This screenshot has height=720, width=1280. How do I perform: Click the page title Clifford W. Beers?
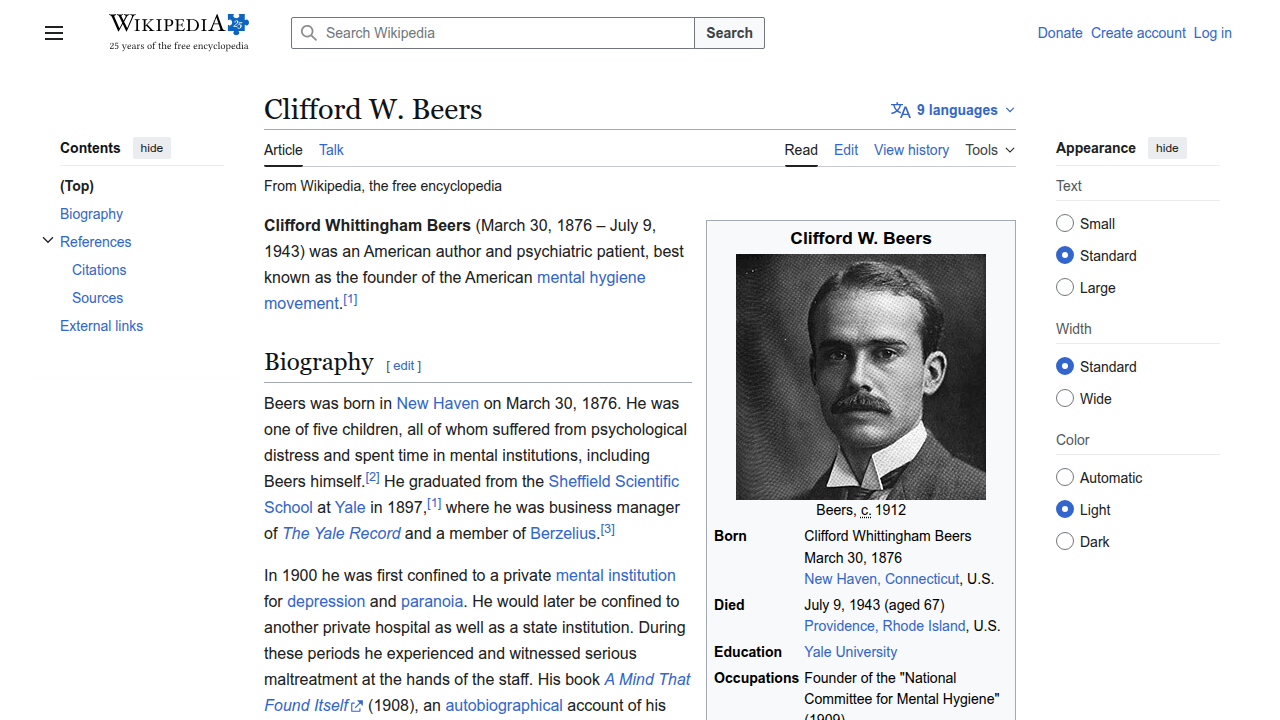[x=373, y=109]
